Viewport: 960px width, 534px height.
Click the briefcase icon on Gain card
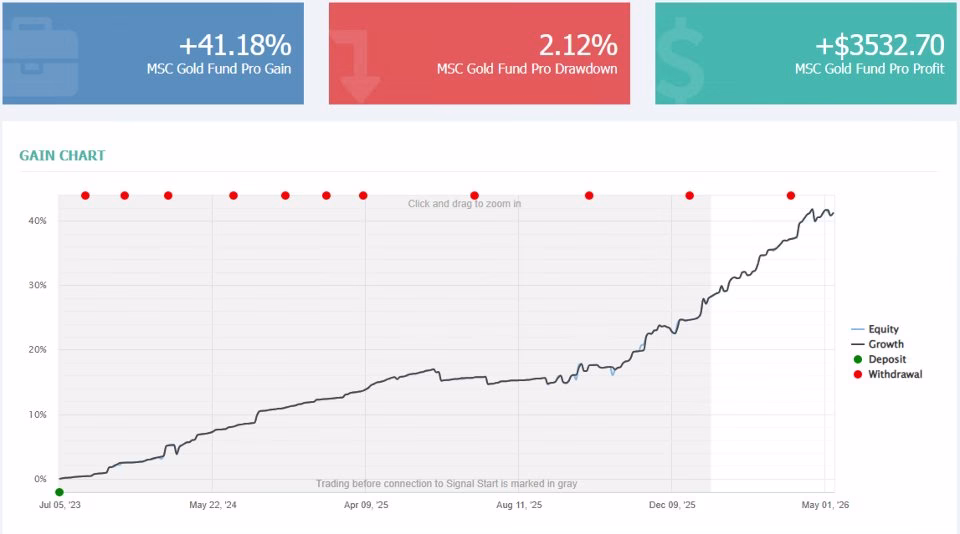pos(40,56)
